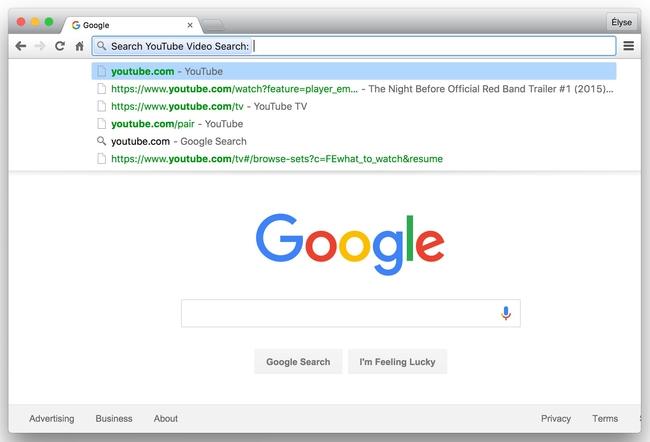
Task: Select the Google tab
Action: click(132, 25)
